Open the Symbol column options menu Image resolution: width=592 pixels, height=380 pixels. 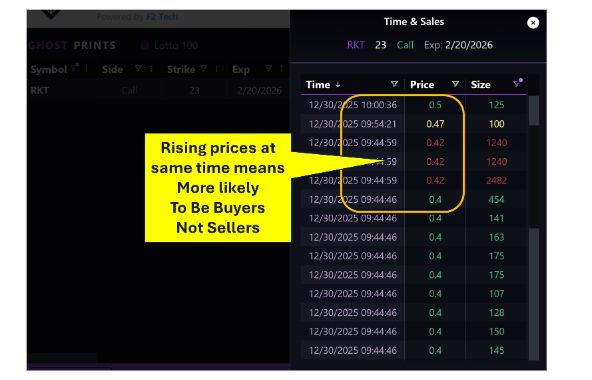click(86, 68)
